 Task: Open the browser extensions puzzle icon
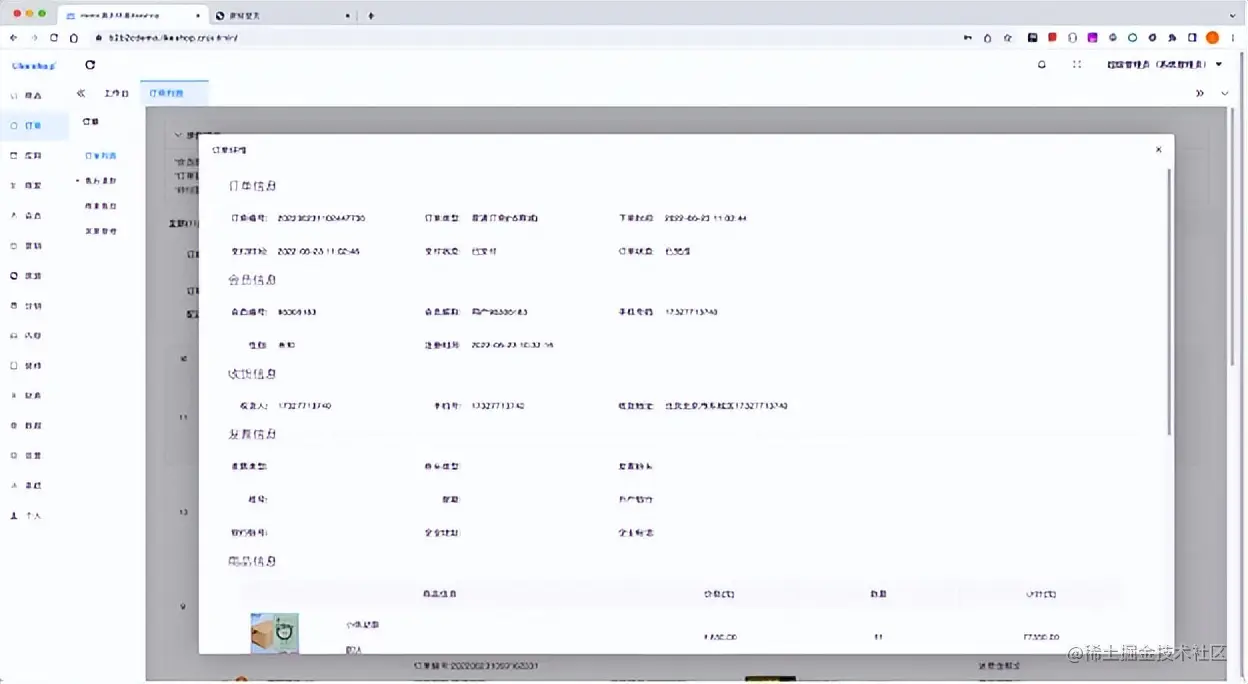tap(1172, 38)
